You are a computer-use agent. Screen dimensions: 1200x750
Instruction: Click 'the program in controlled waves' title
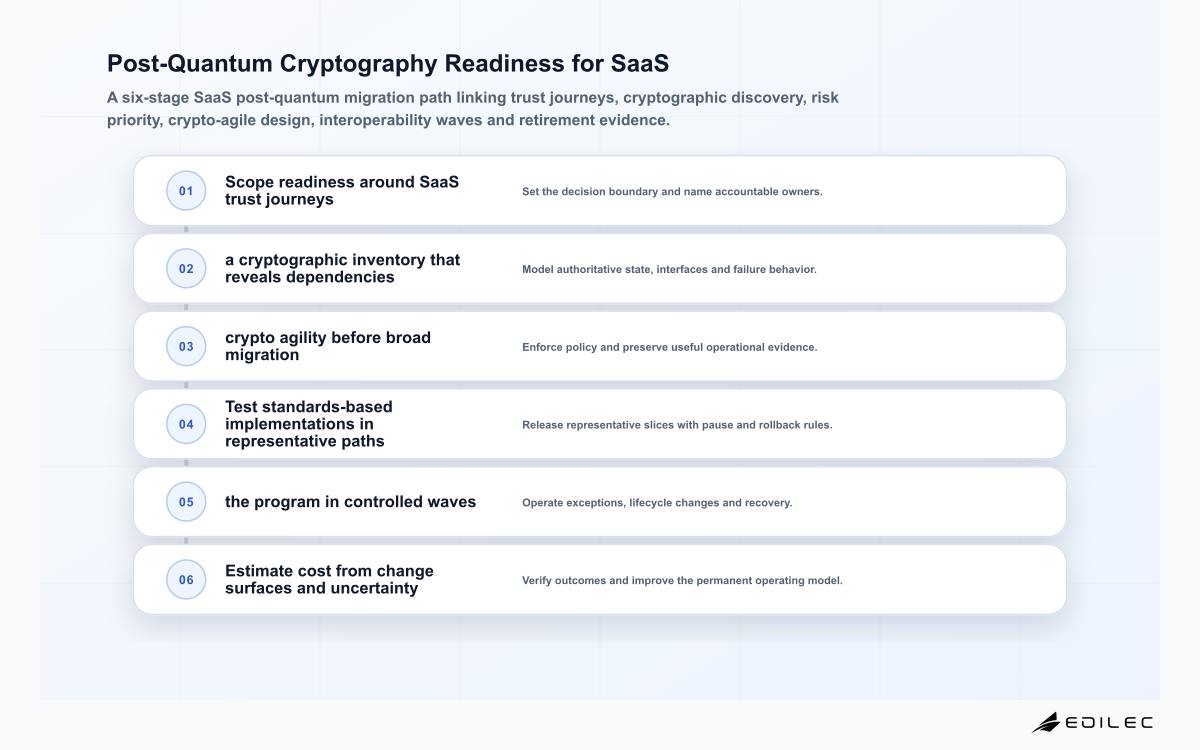(351, 502)
